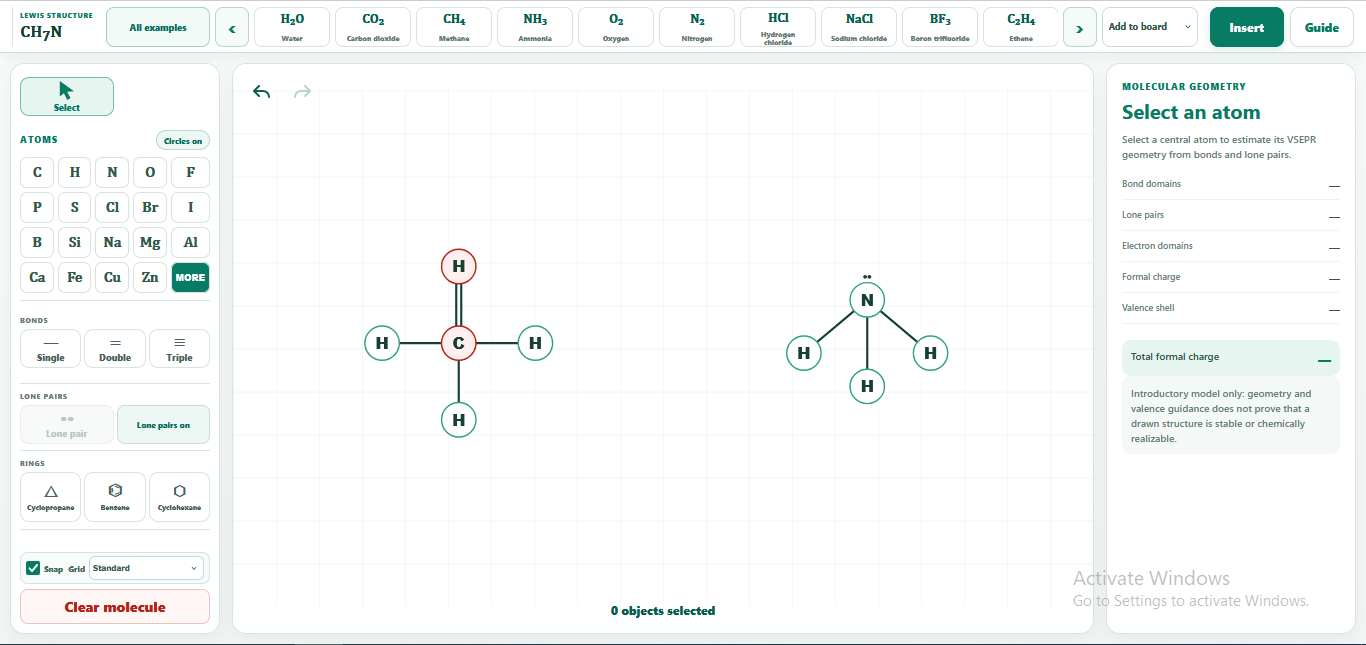The width and height of the screenshot is (1366, 645).
Task: Pick the Sulfur atom tool
Action: (x=75, y=207)
